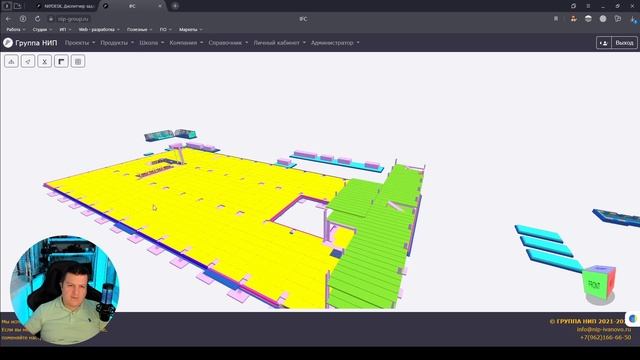Click the copy-window icon in title bar

tap(573, 6)
